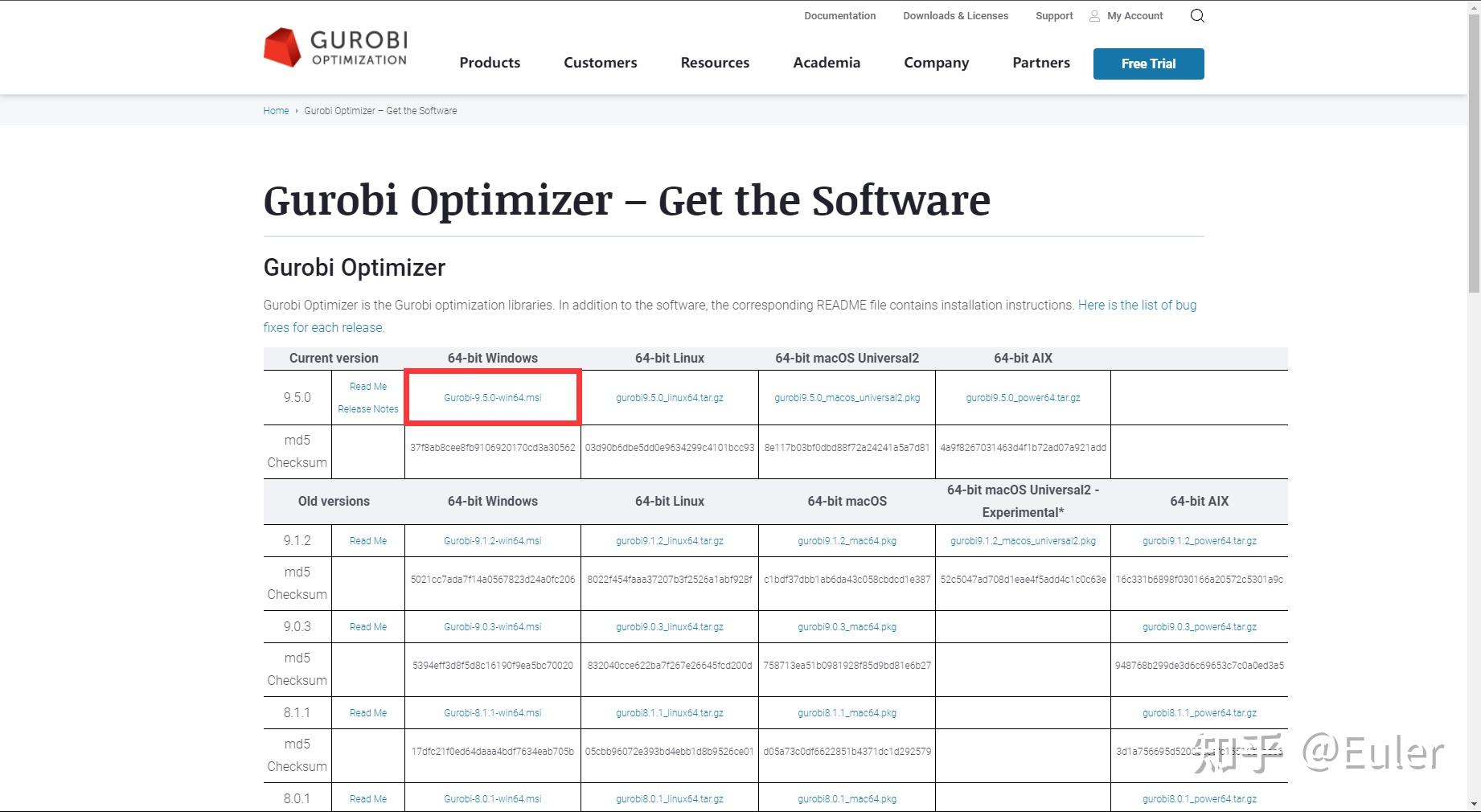Click the My Account user icon
The width and height of the screenshot is (1481, 812).
pyautogui.click(x=1094, y=16)
